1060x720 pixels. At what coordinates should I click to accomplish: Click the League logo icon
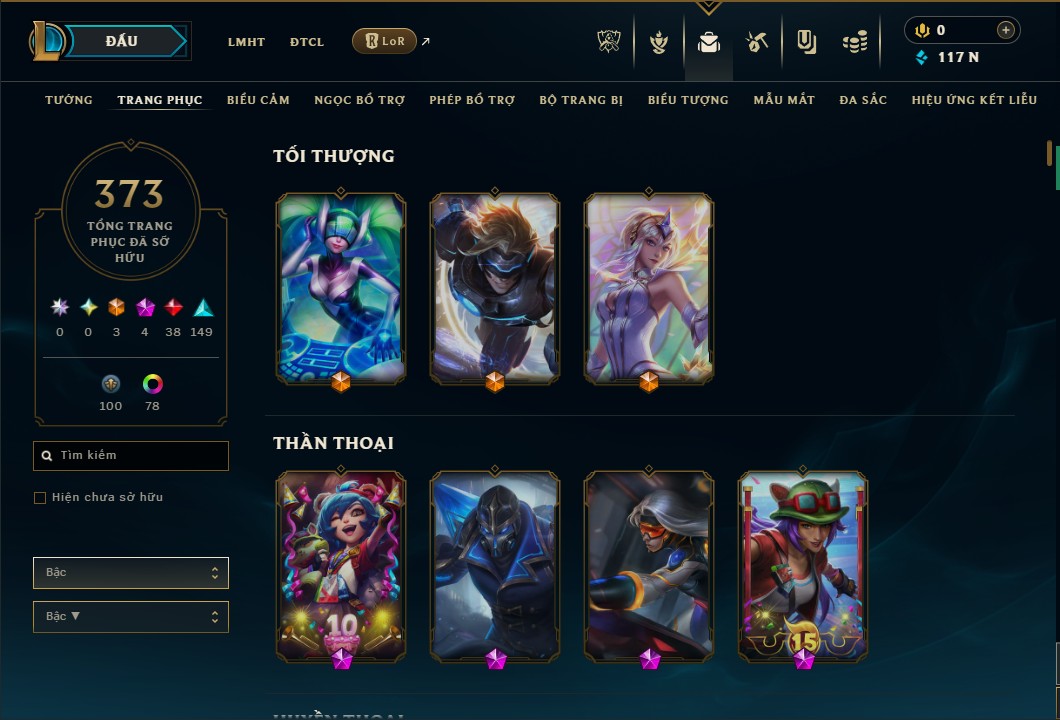[47, 41]
